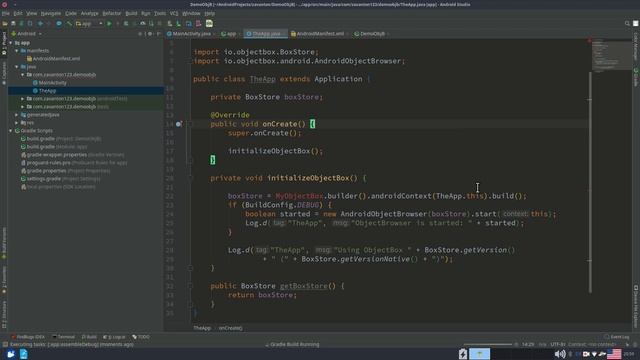Select TheApp in project tree
The width and height of the screenshot is (640, 360).
coord(47,91)
